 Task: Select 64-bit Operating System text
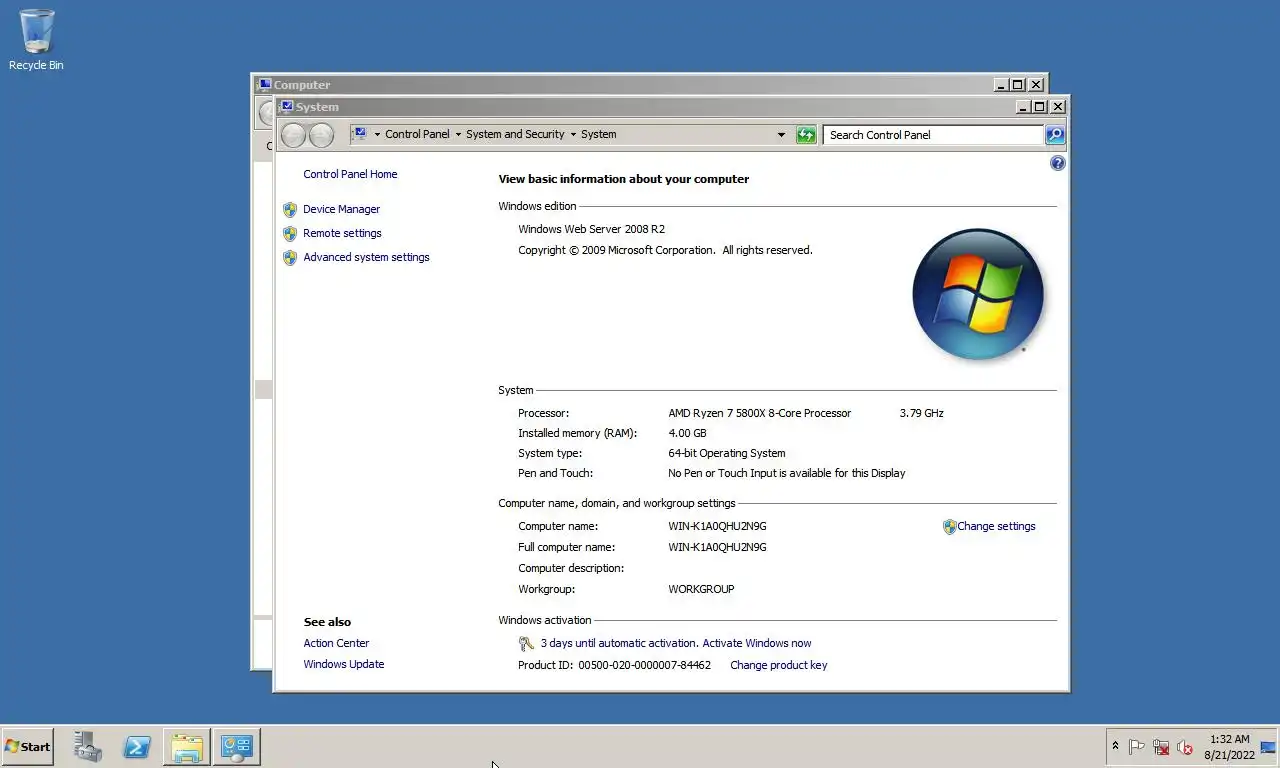[726, 453]
